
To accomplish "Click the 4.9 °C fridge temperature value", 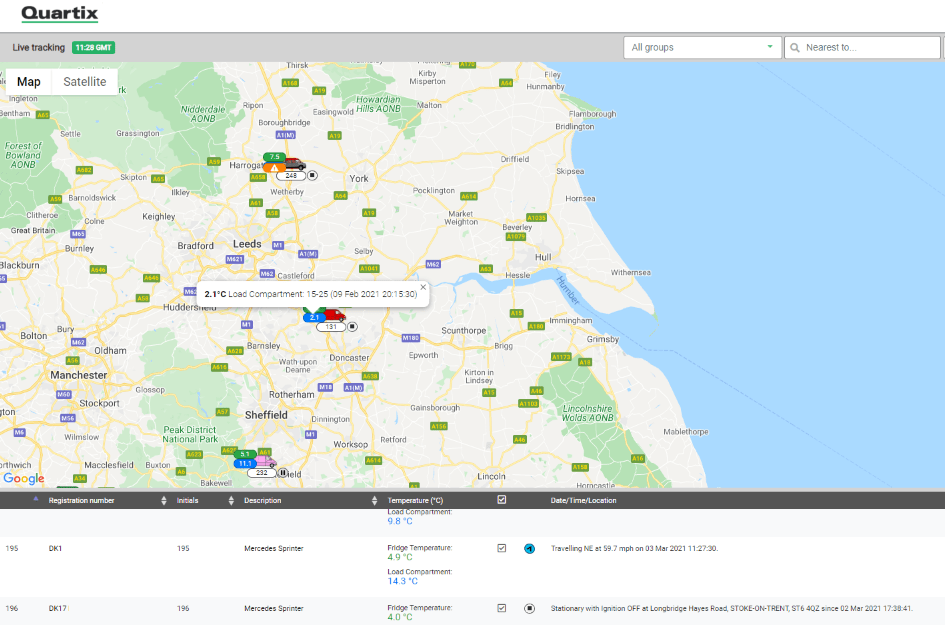I will click(400, 557).
